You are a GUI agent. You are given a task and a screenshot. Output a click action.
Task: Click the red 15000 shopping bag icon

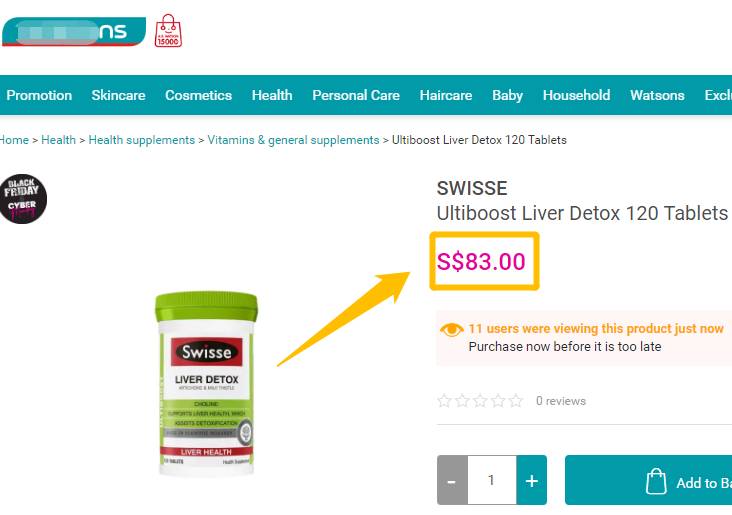click(x=168, y=31)
